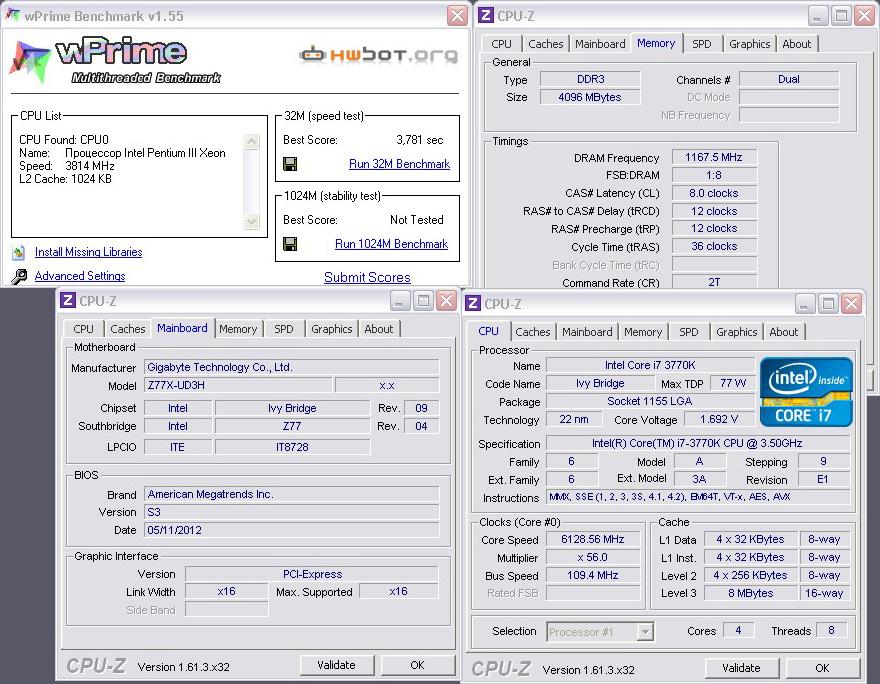880x684 pixels.
Task: Click the Specification field i7-3770K
Action: (697, 443)
